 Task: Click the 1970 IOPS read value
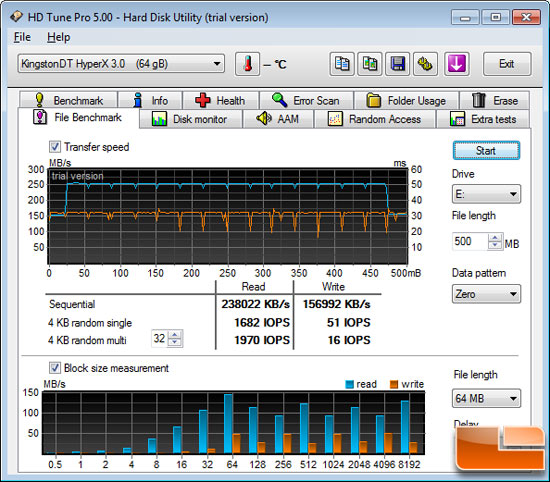[x=262, y=340]
